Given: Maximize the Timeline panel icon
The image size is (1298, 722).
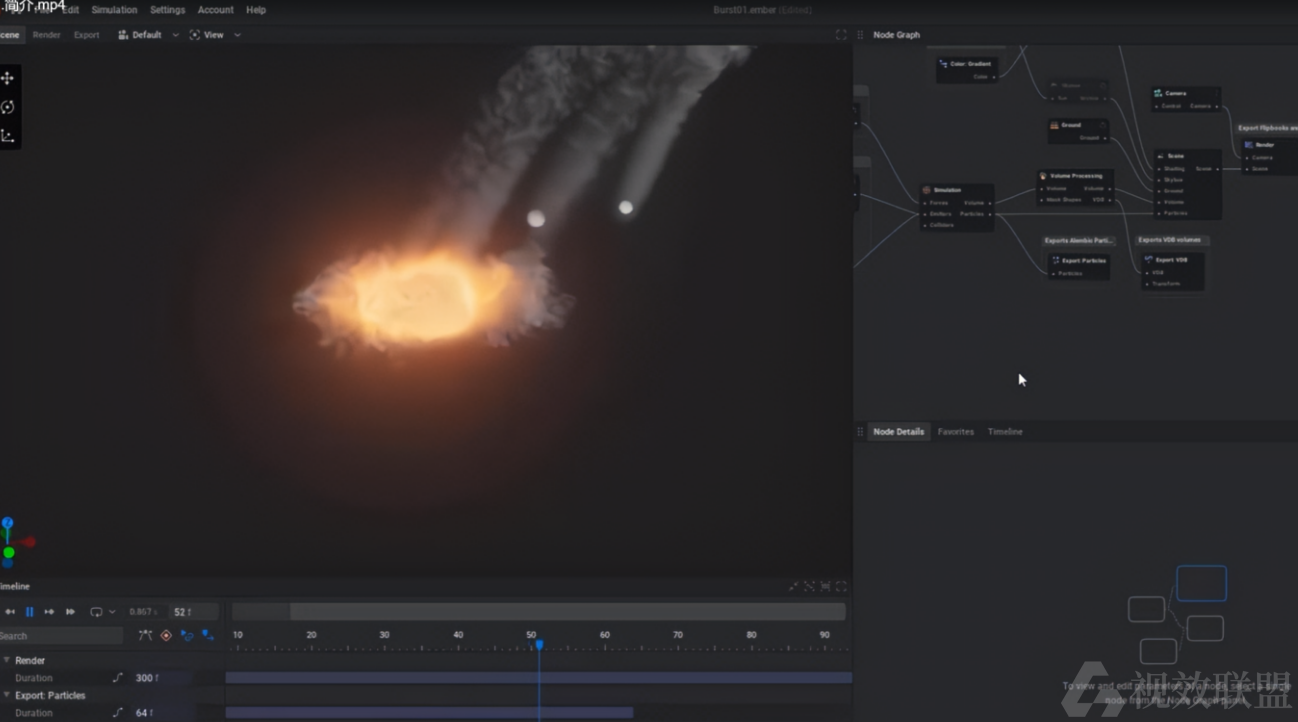Looking at the screenshot, I should (841, 586).
